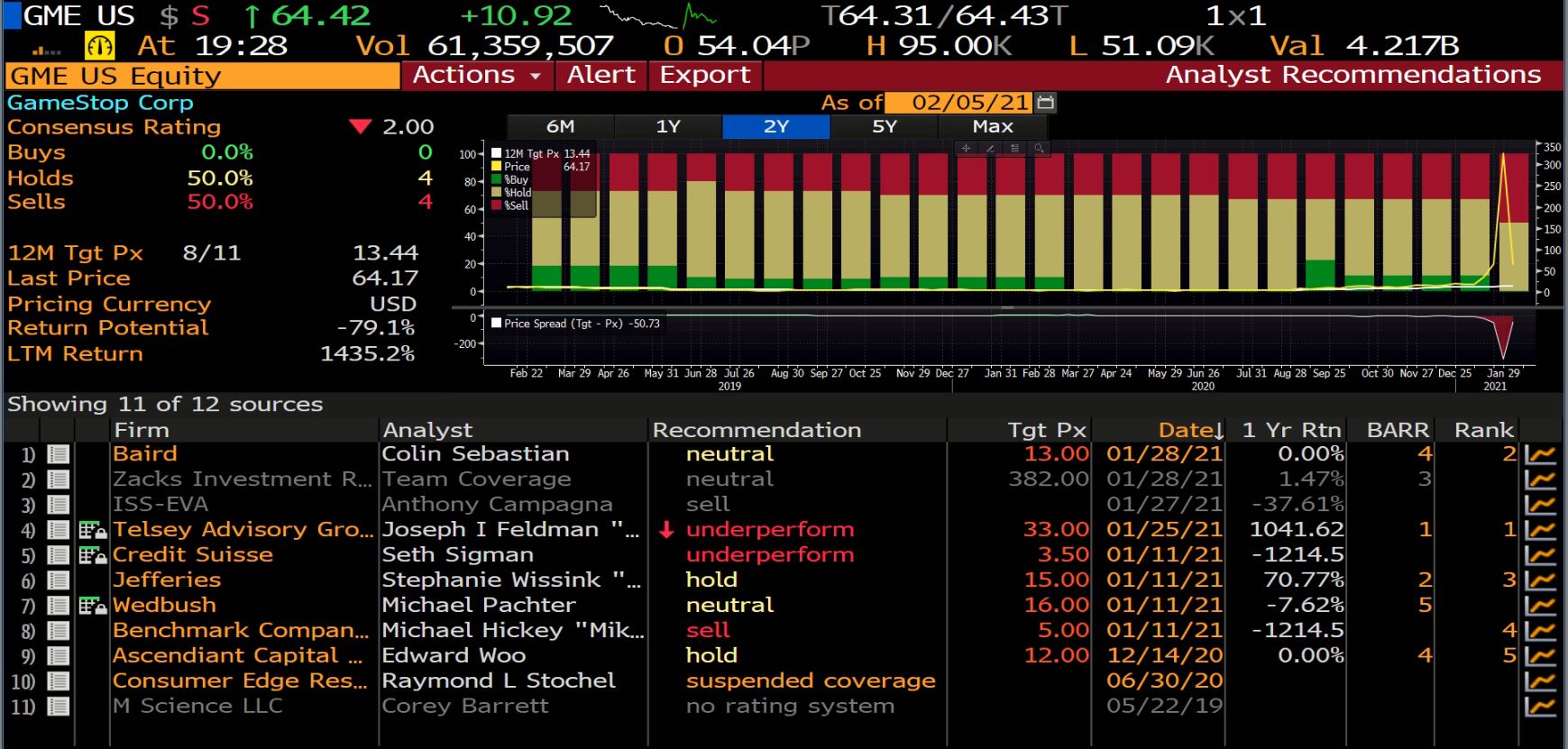
Task: Switch chart range to Max
Action: [x=993, y=127]
